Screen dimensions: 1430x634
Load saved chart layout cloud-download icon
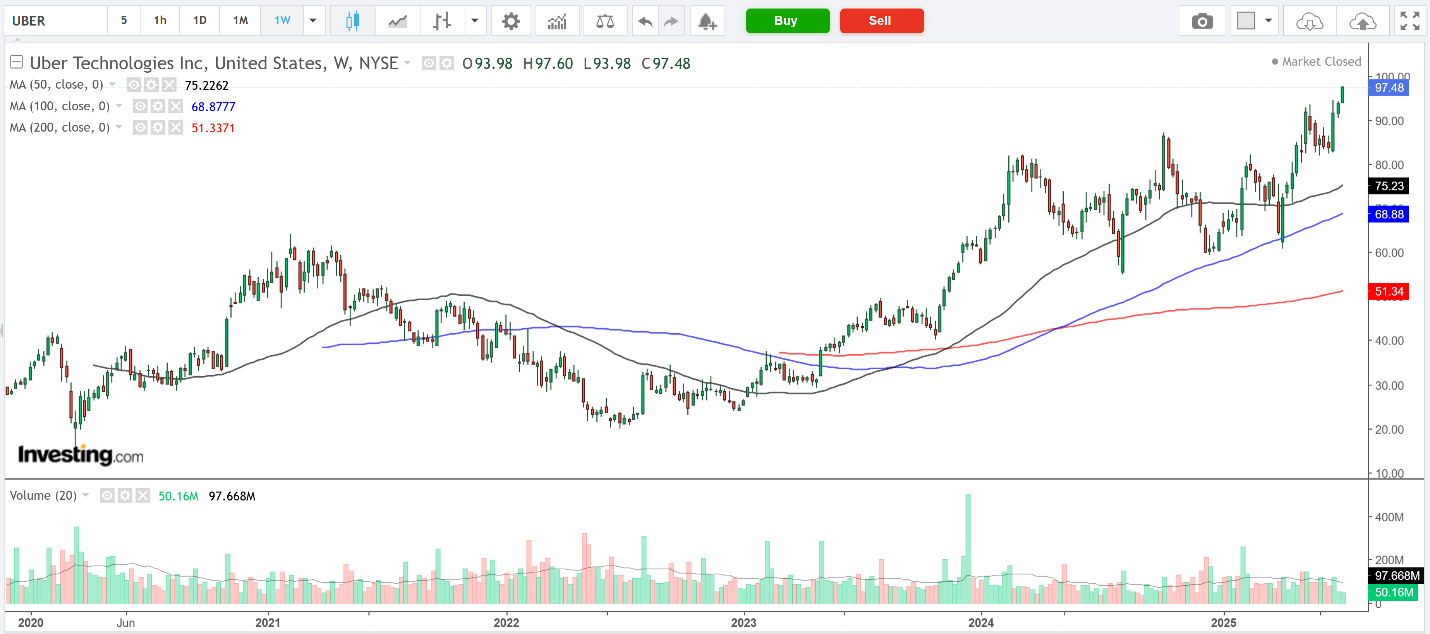(1309, 20)
